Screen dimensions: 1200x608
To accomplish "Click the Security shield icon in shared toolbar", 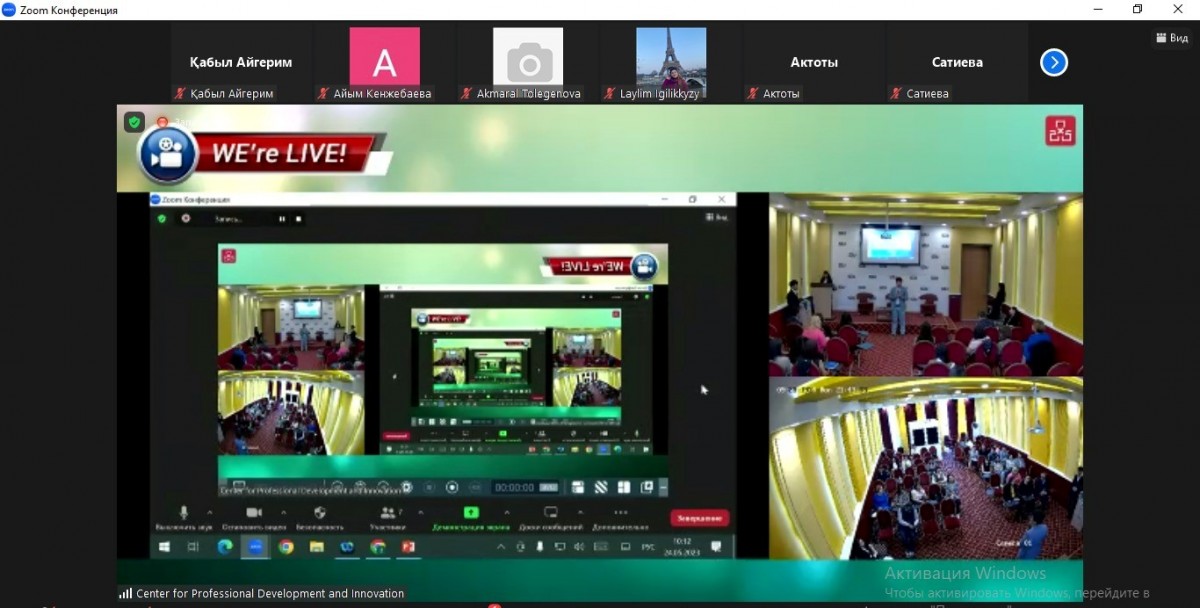I will (x=320, y=512).
